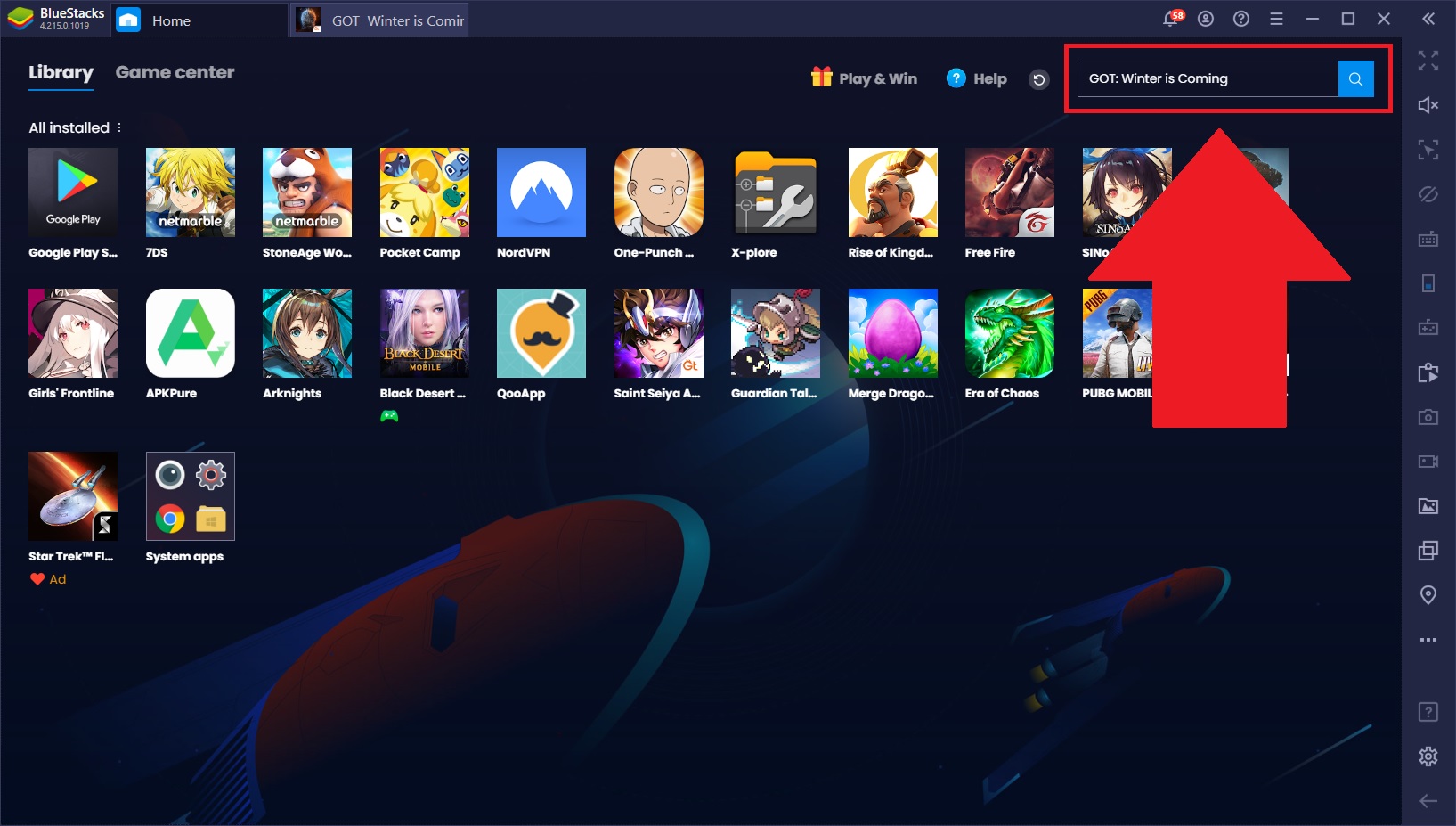Switch to the Library tab
This screenshot has width=1456, height=826.
point(61,72)
